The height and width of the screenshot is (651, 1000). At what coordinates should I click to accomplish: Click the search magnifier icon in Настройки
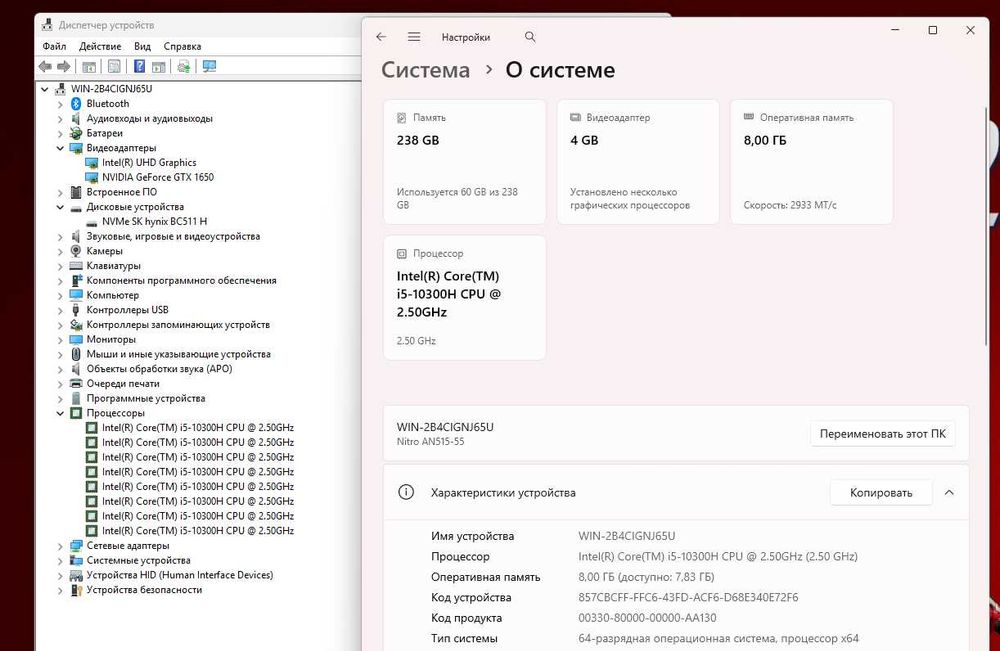coord(530,37)
